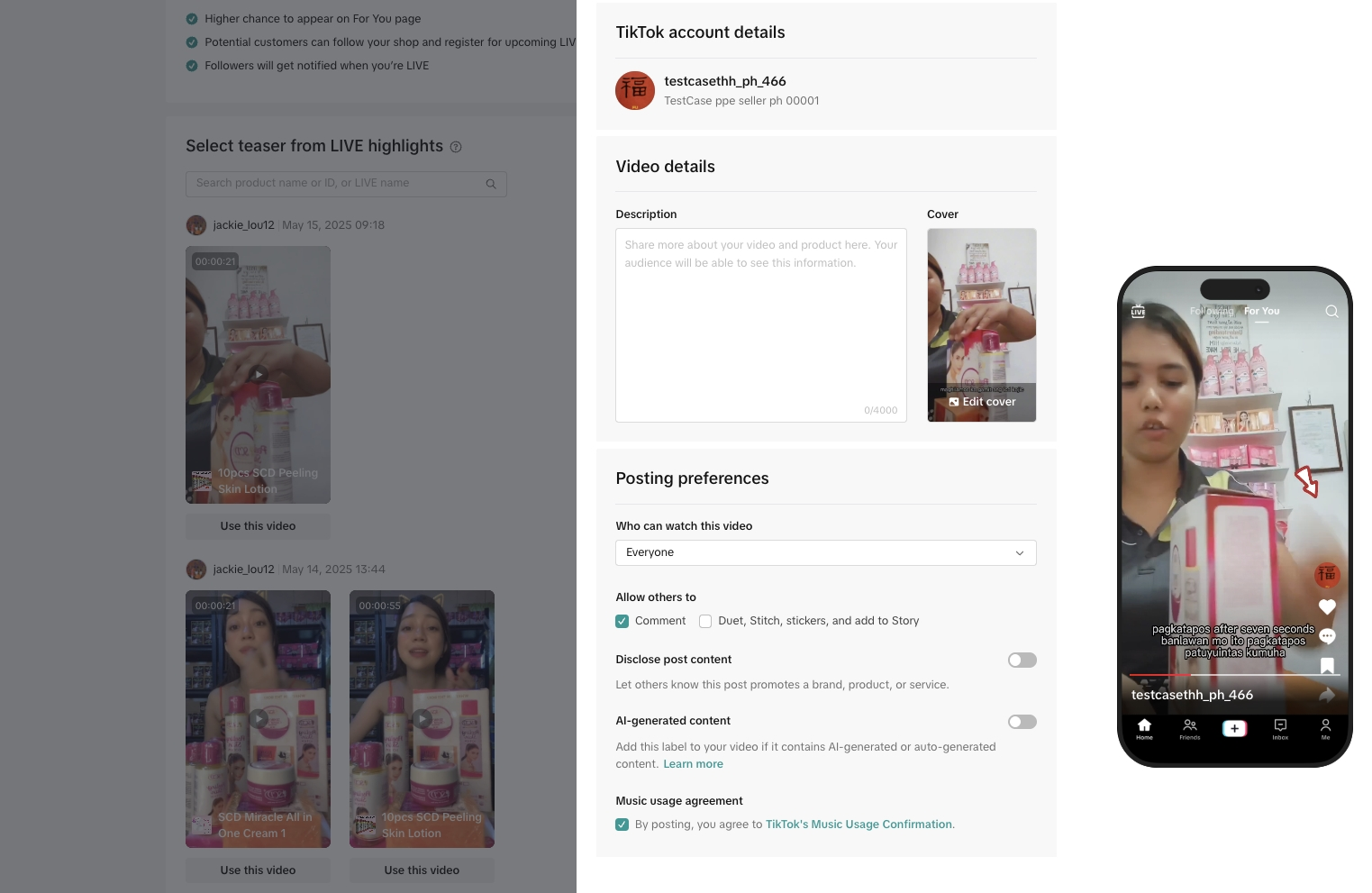Click the share arrow icon in preview
Image resolution: width=1372 pixels, height=893 pixels.
click(x=1327, y=695)
